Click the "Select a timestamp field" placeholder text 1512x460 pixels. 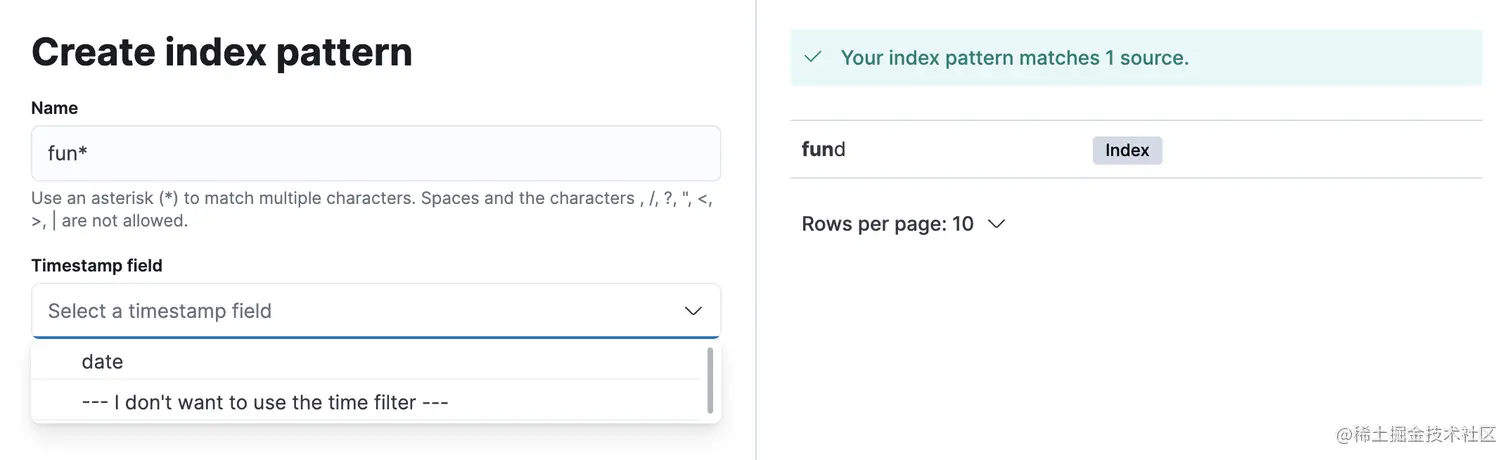tap(160, 311)
